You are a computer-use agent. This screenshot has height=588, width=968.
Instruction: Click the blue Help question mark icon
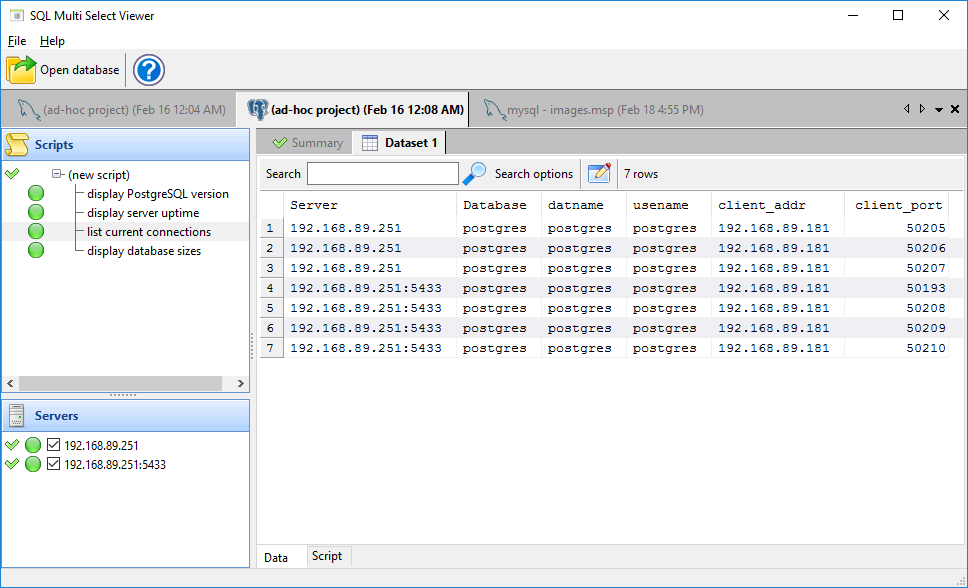tap(149, 70)
